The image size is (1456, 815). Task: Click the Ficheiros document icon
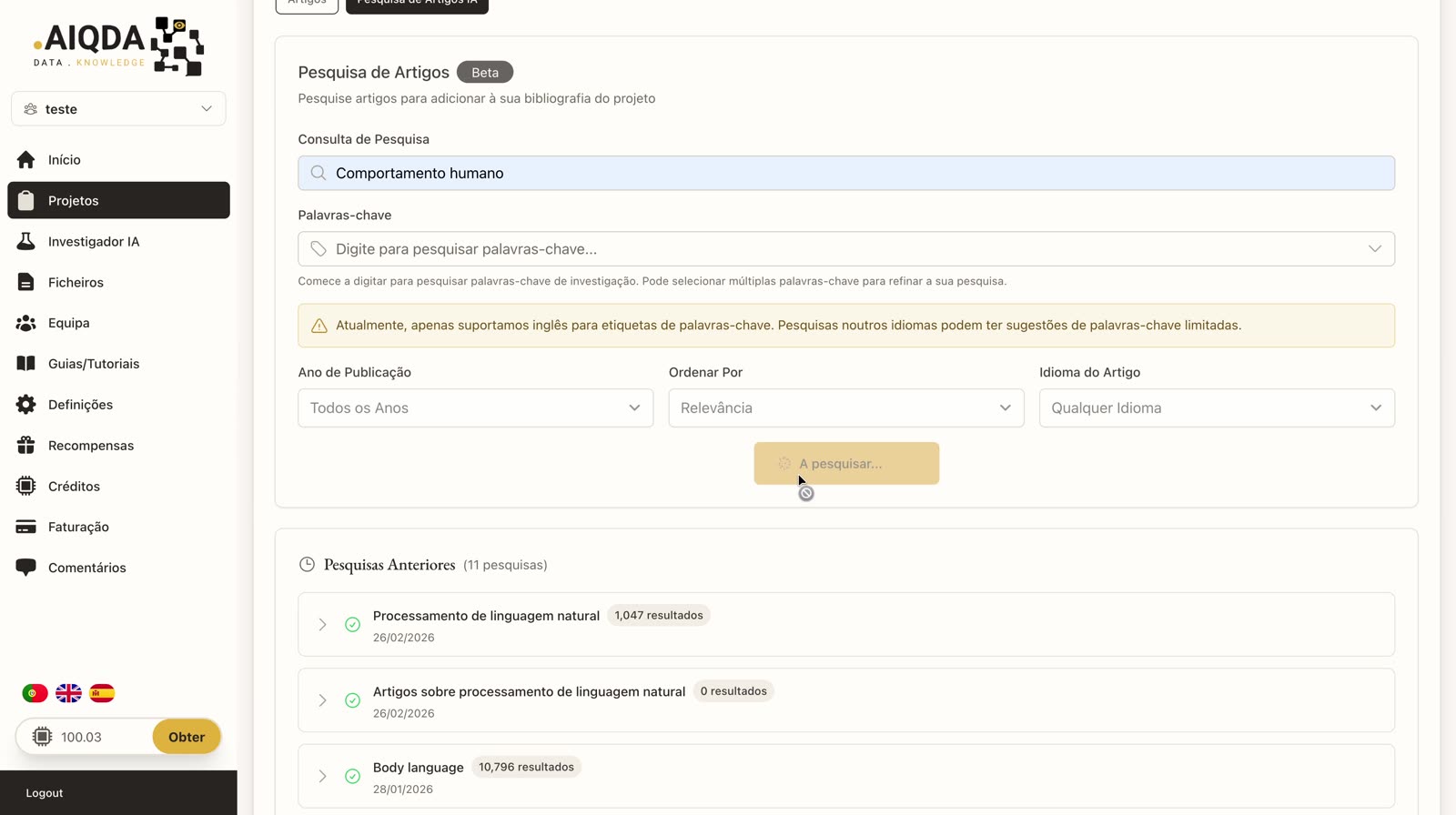[x=25, y=282]
